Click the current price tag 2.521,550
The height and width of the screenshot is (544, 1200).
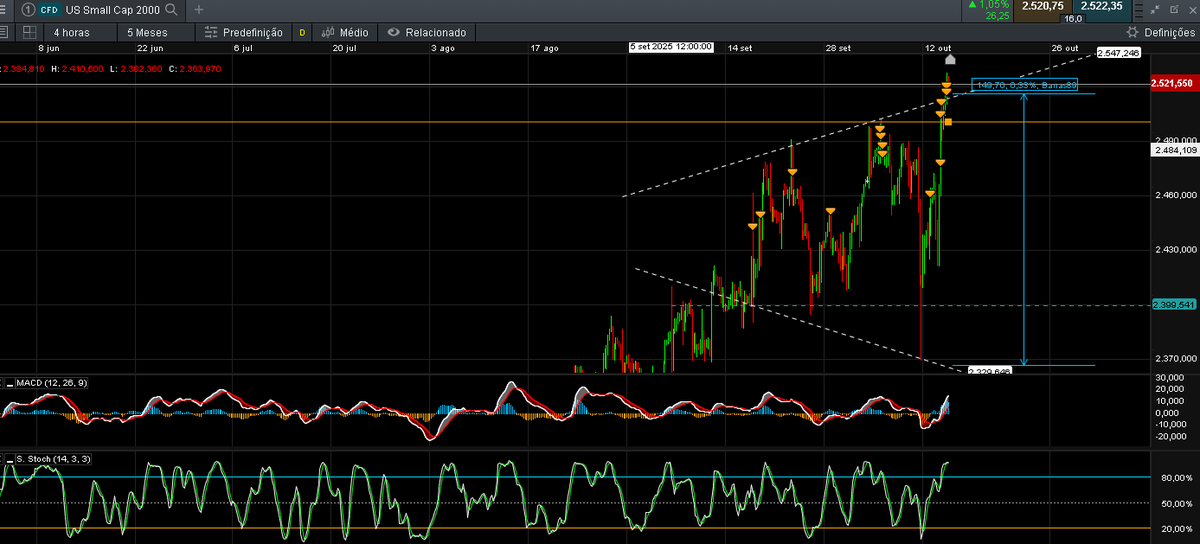1174,83
